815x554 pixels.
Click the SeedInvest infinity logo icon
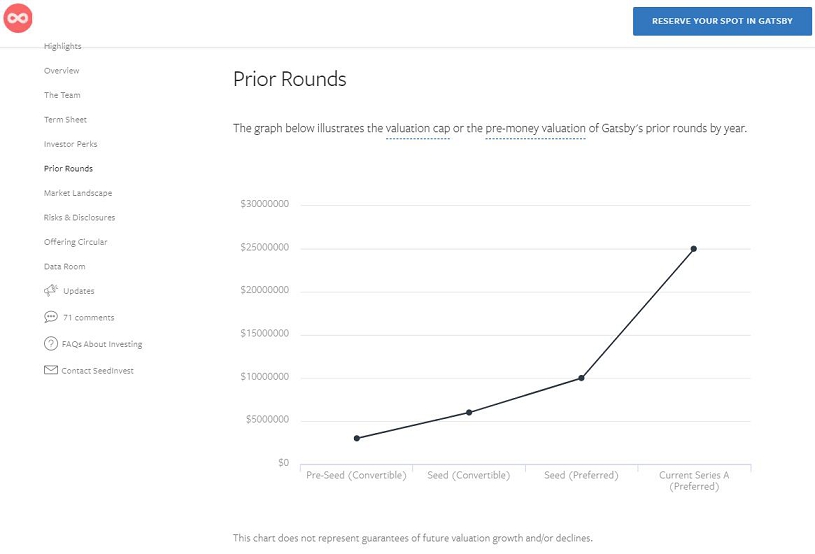19,19
